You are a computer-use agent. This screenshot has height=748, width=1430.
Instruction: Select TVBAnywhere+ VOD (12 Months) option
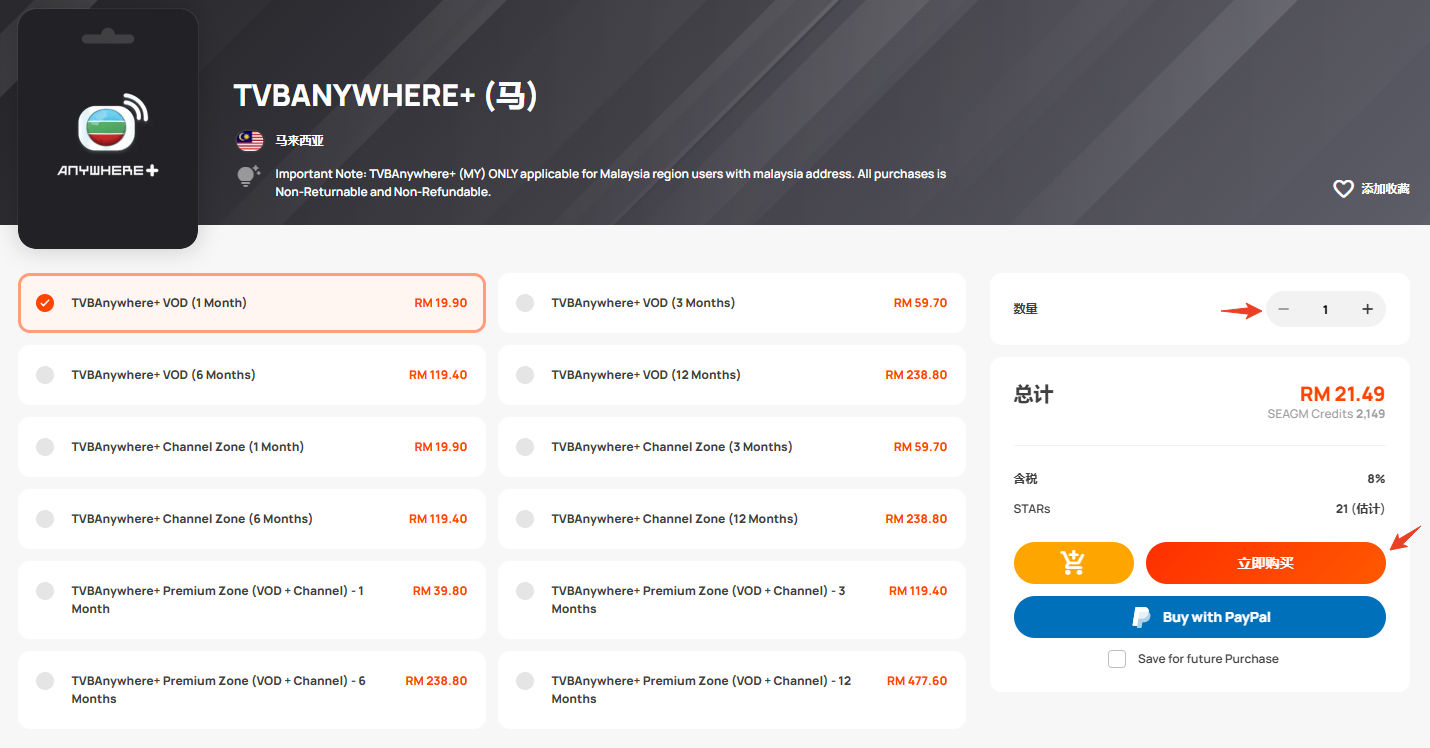tap(732, 375)
